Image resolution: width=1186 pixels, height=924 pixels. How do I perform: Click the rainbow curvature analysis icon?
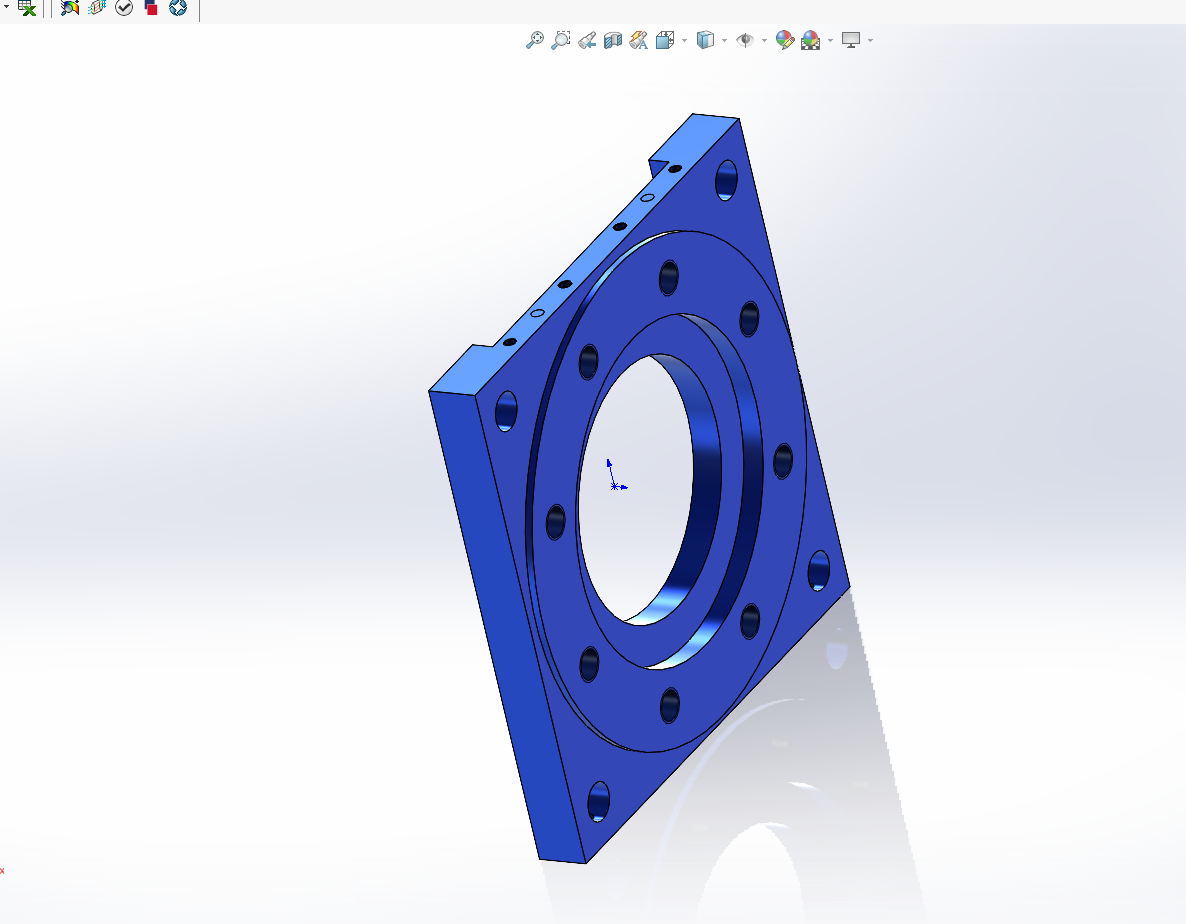point(70,8)
